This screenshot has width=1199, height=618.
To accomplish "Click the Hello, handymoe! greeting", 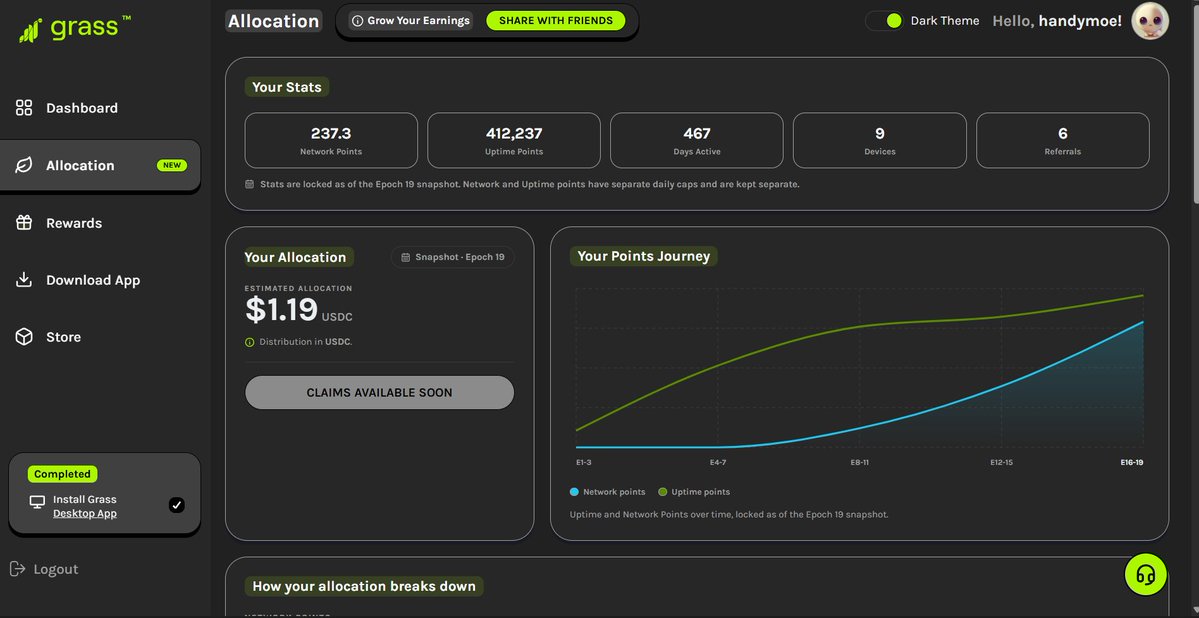I will coord(1057,21).
